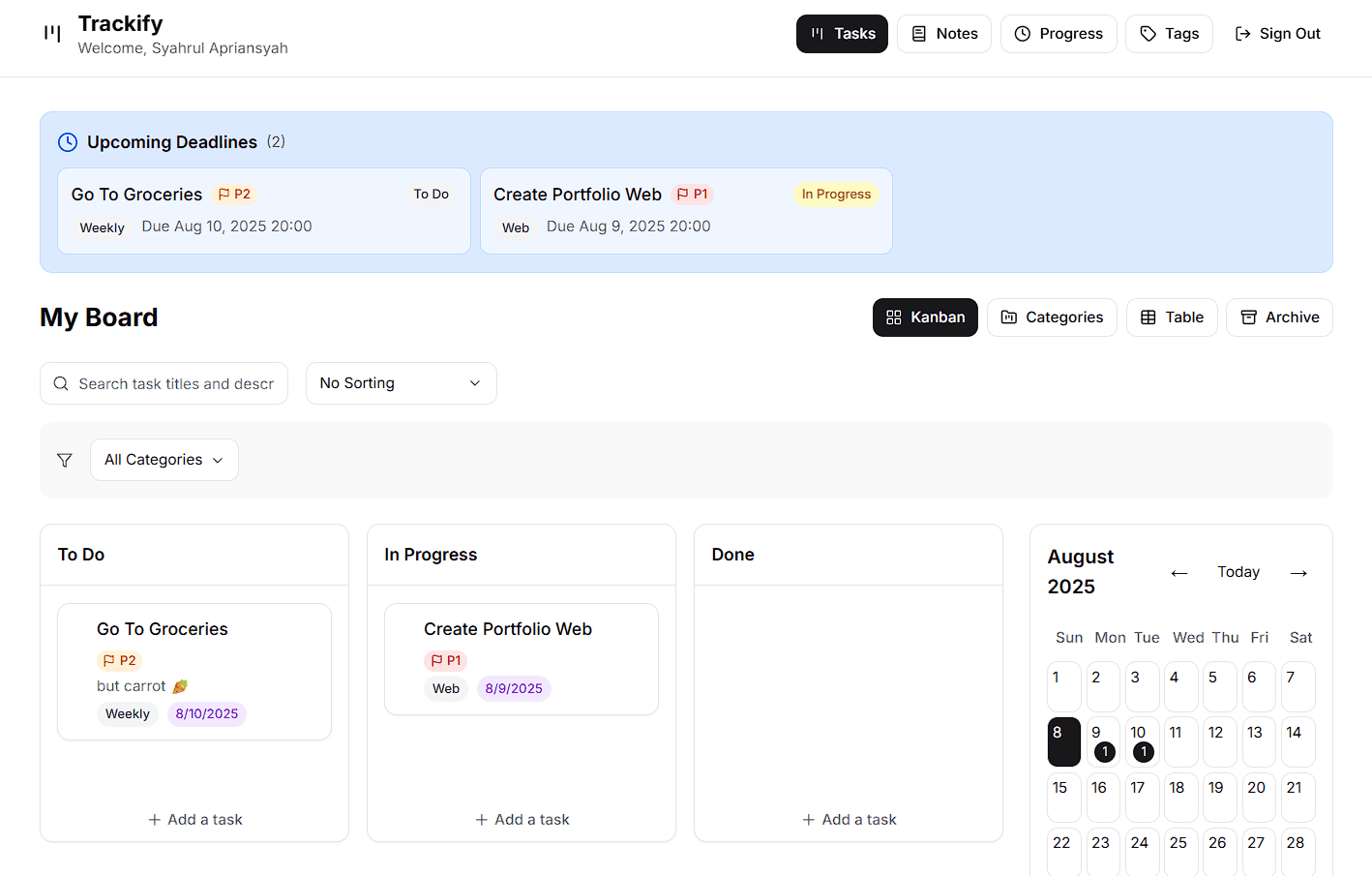Viewport: 1372px width, 876px height.
Task: Switch to the Categories view
Action: point(1052,317)
